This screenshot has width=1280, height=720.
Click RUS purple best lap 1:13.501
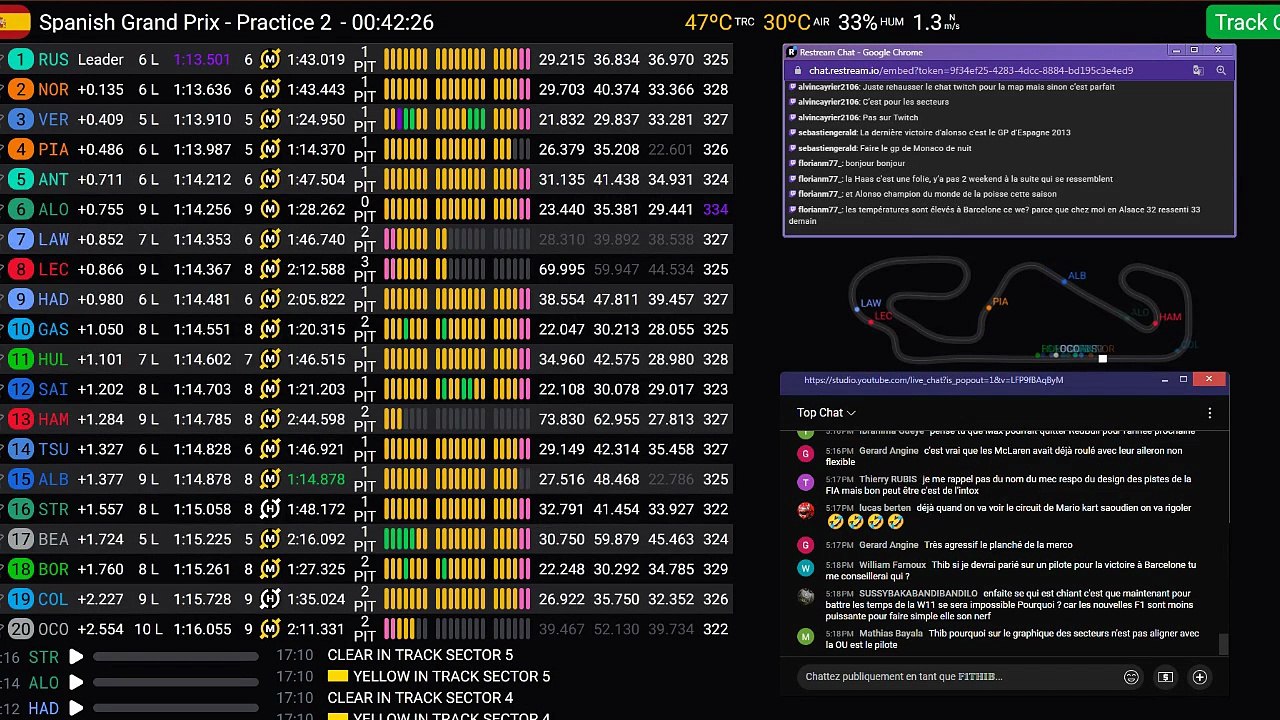point(202,60)
